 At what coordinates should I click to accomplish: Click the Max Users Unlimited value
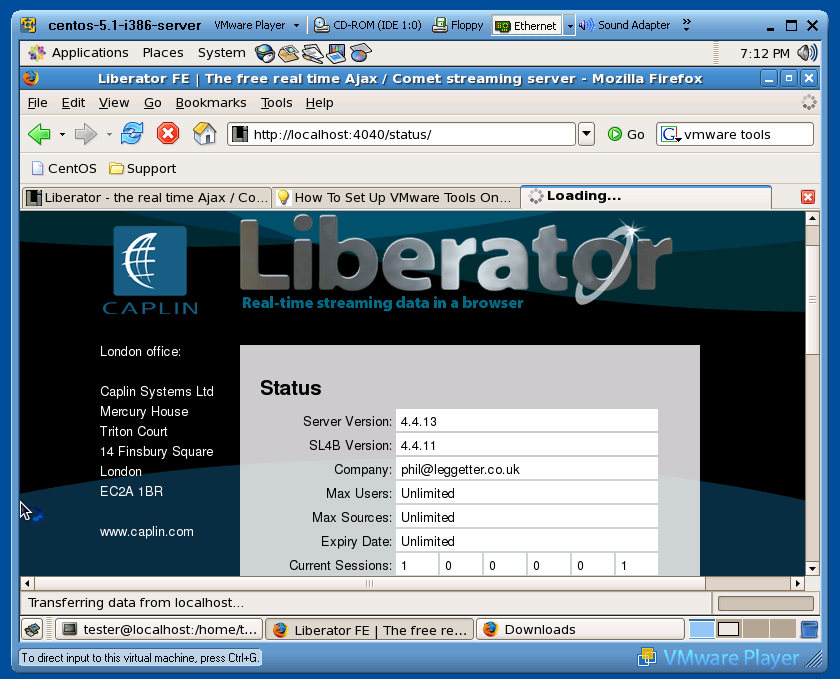(x=526, y=493)
